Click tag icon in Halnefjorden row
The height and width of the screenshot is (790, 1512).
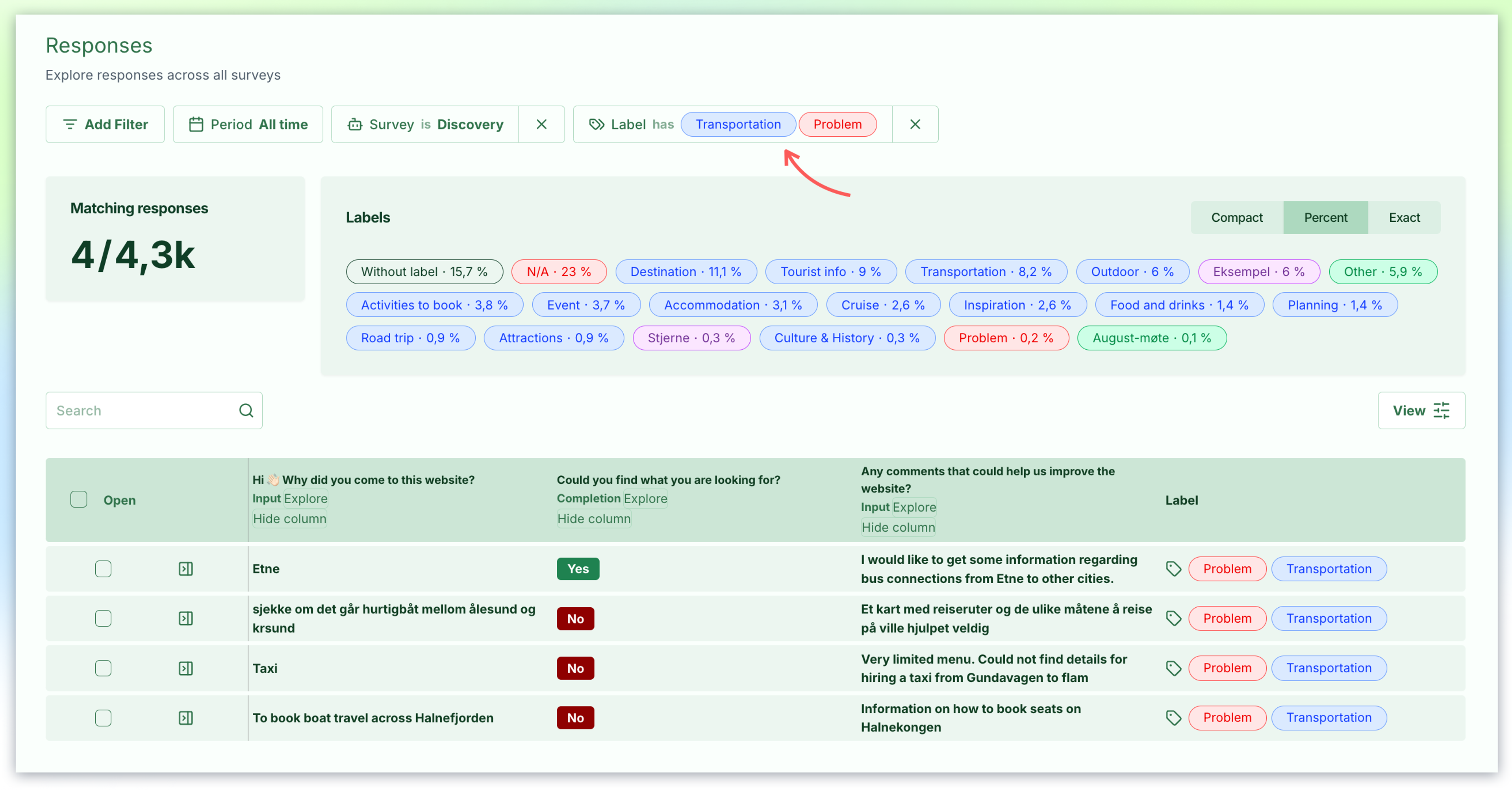(1173, 718)
